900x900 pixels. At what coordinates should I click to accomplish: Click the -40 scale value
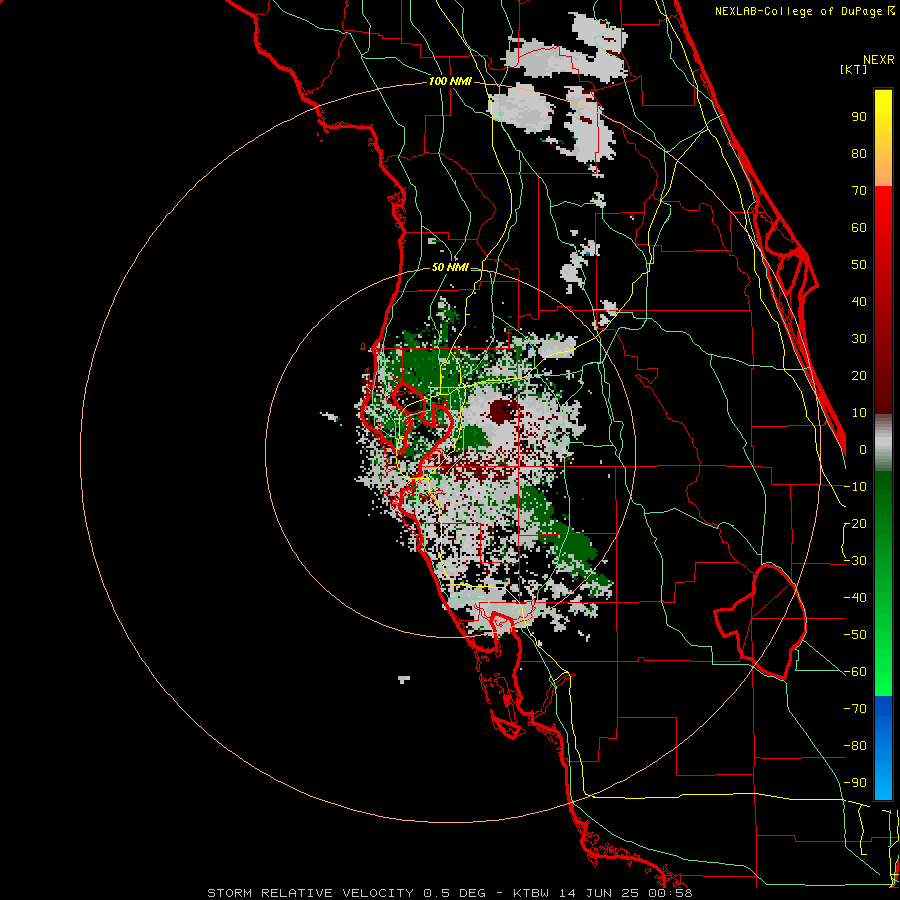[855, 598]
